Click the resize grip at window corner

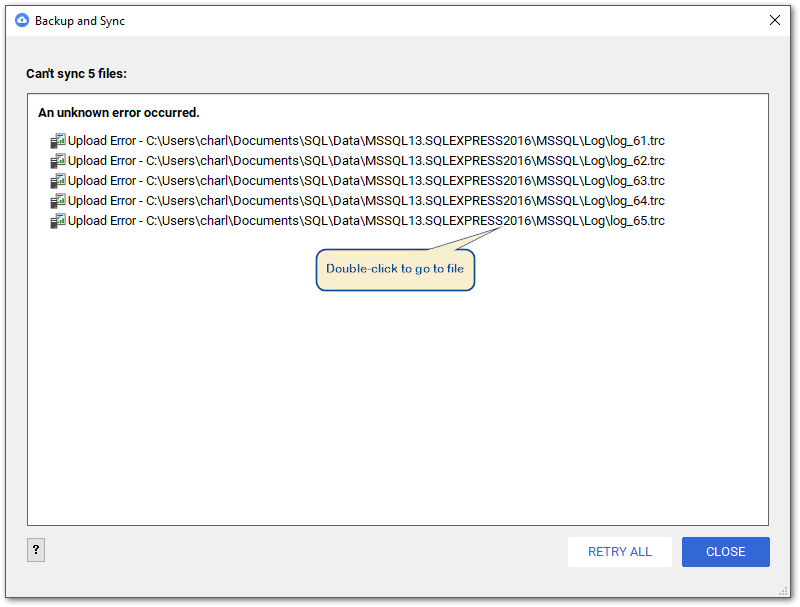(x=784, y=592)
